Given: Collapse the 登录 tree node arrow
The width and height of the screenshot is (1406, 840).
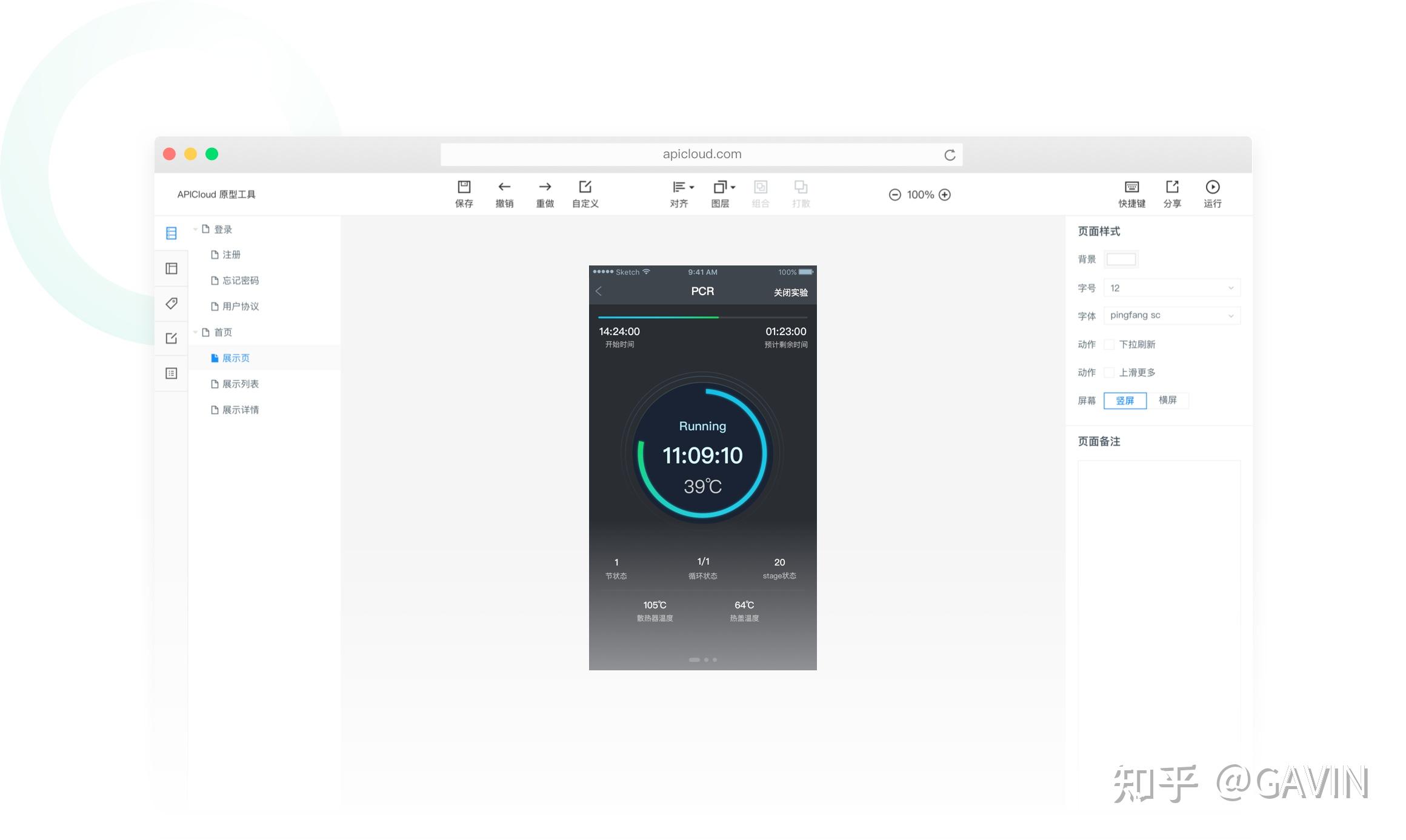Looking at the screenshot, I should click(195, 229).
